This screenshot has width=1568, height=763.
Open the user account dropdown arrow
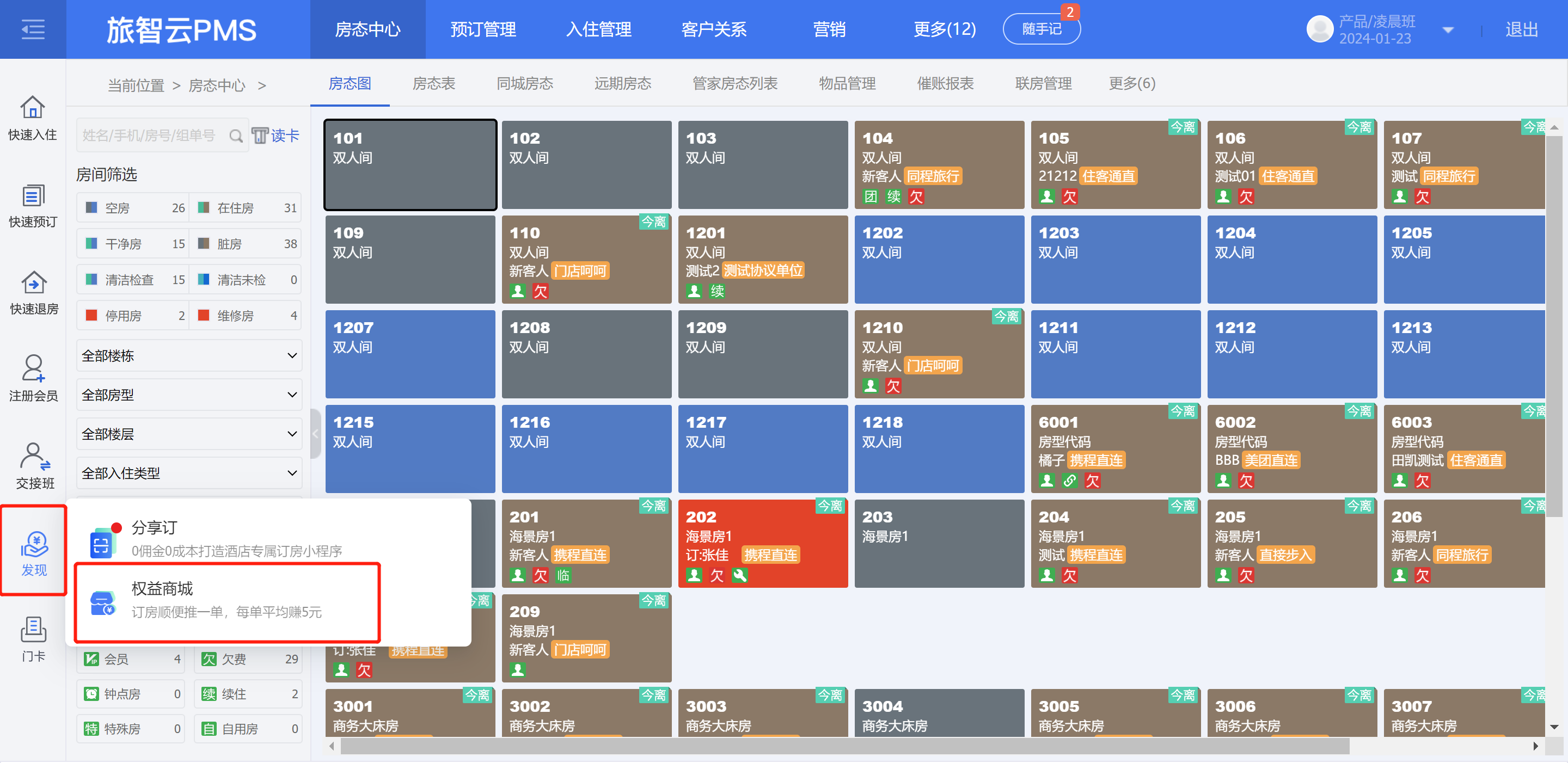coord(1448,30)
